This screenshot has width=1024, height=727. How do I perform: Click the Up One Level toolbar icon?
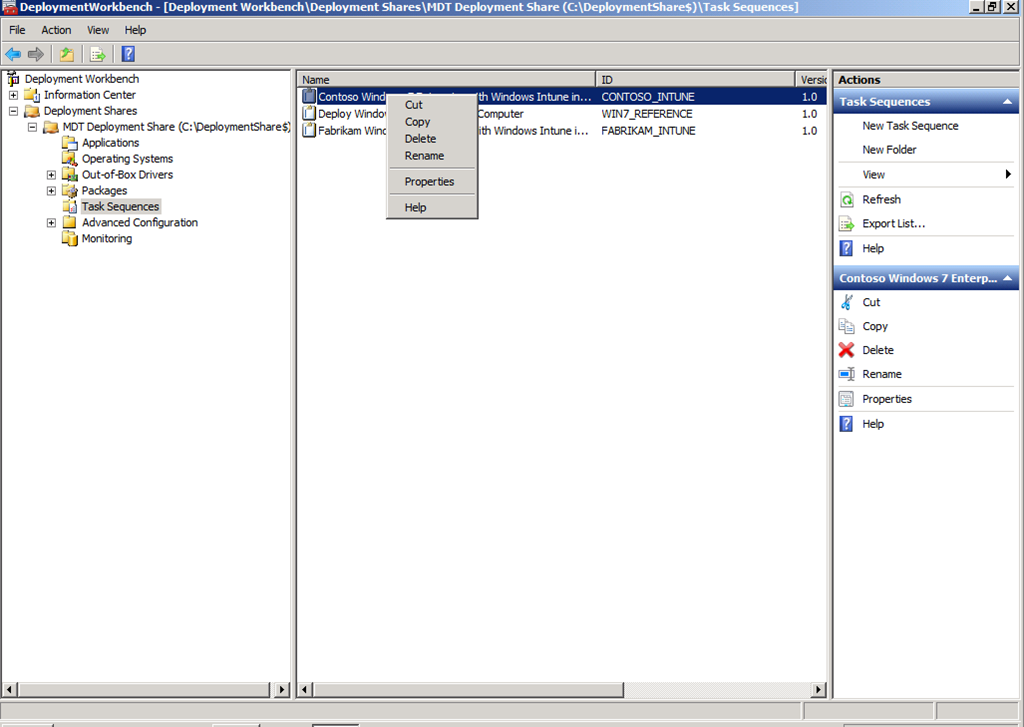pyautogui.click(x=66, y=54)
